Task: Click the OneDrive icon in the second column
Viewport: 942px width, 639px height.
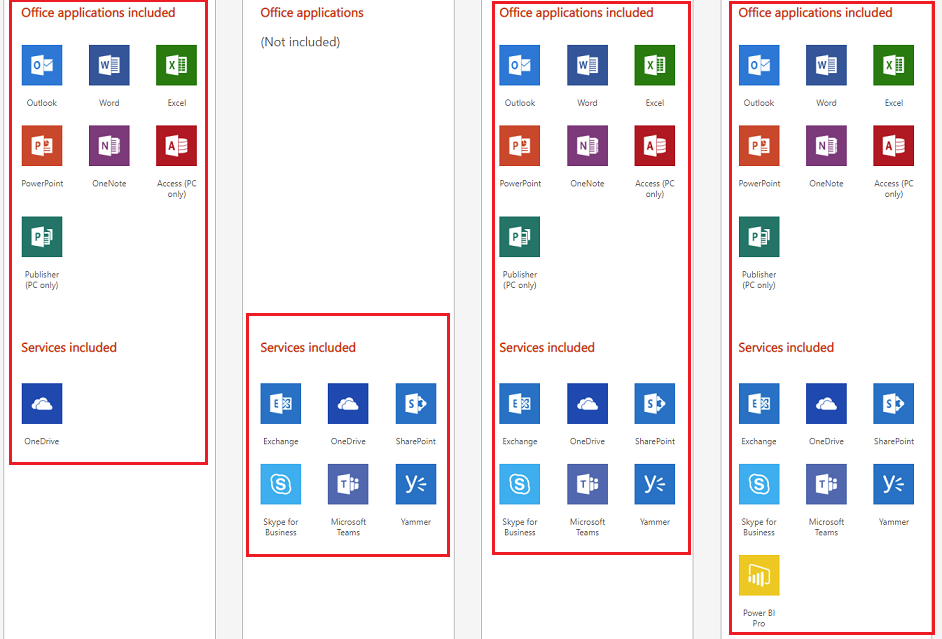Action: [x=348, y=404]
